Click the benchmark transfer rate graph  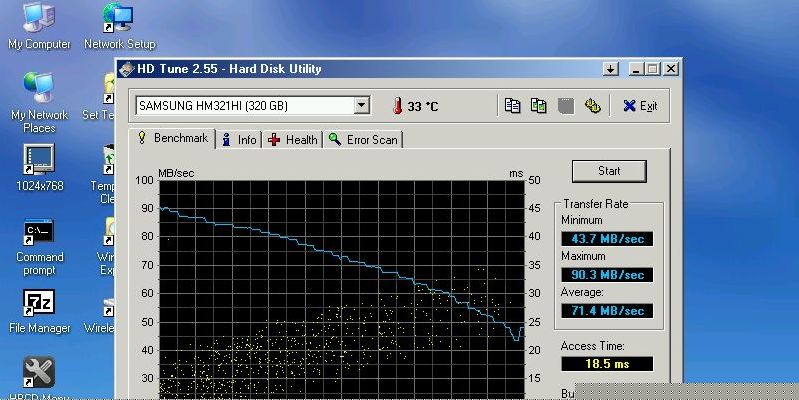pos(342,289)
